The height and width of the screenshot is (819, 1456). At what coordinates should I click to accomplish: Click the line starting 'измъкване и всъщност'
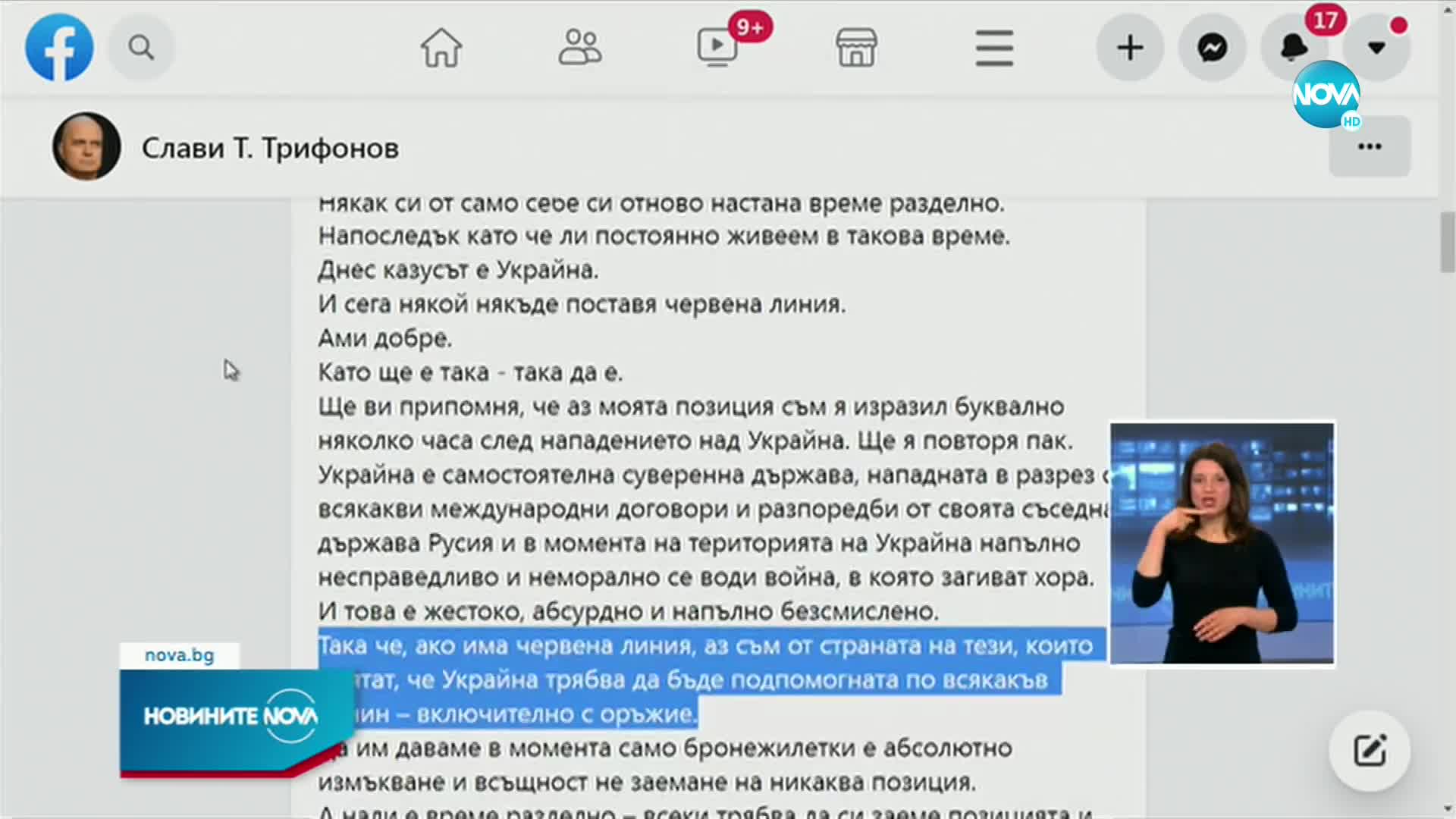[x=647, y=782]
